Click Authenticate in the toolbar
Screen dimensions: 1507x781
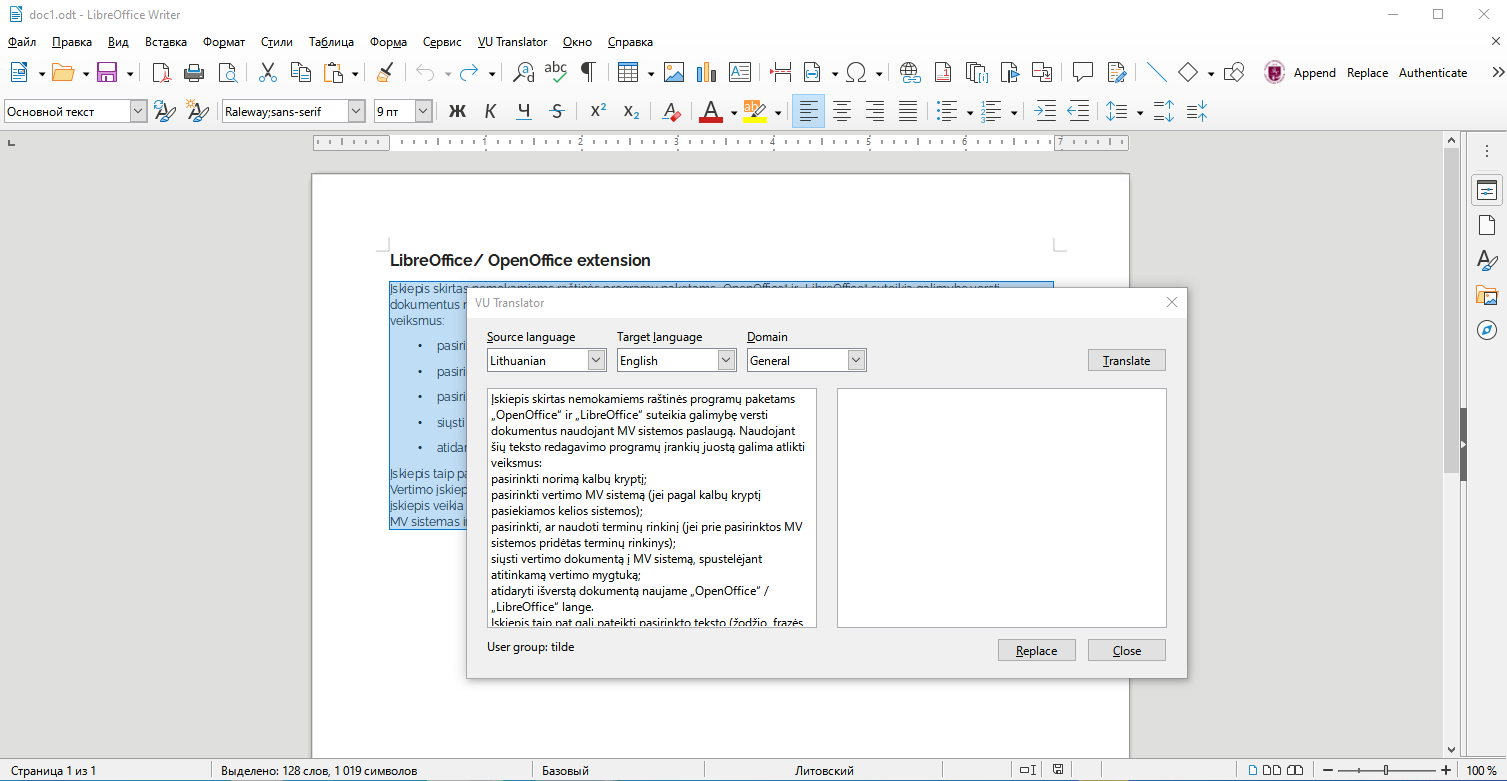(x=1433, y=72)
